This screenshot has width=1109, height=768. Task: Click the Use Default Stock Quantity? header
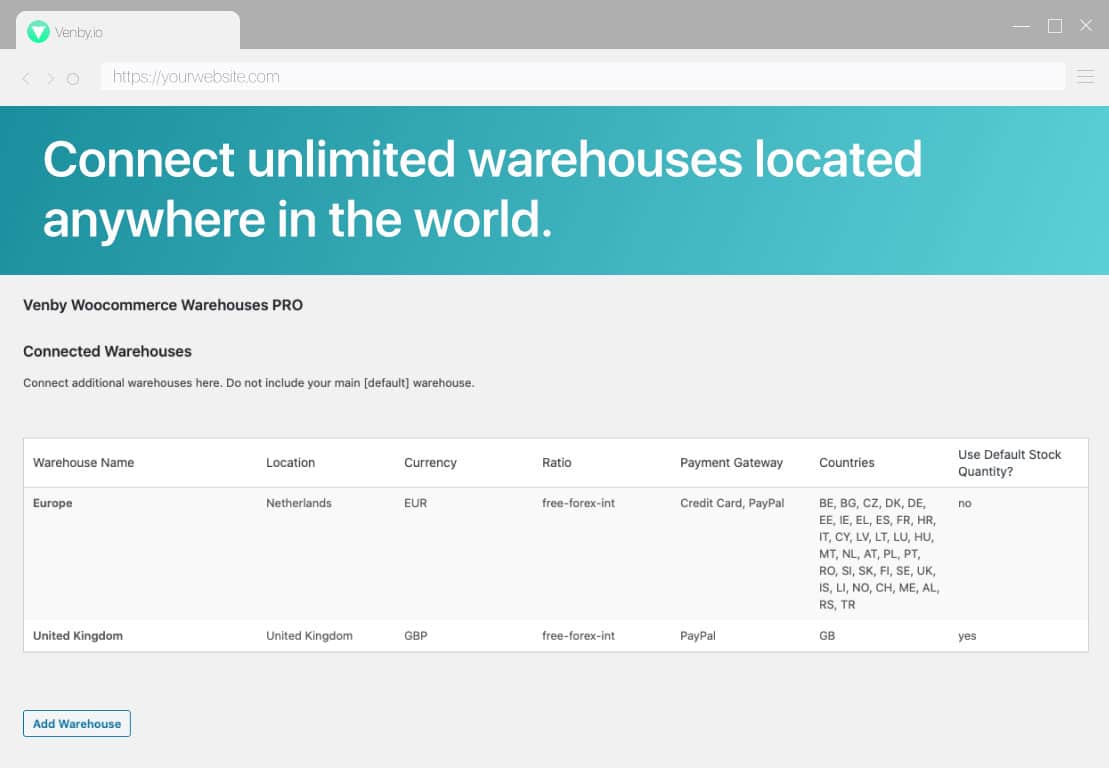tap(1009, 462)
